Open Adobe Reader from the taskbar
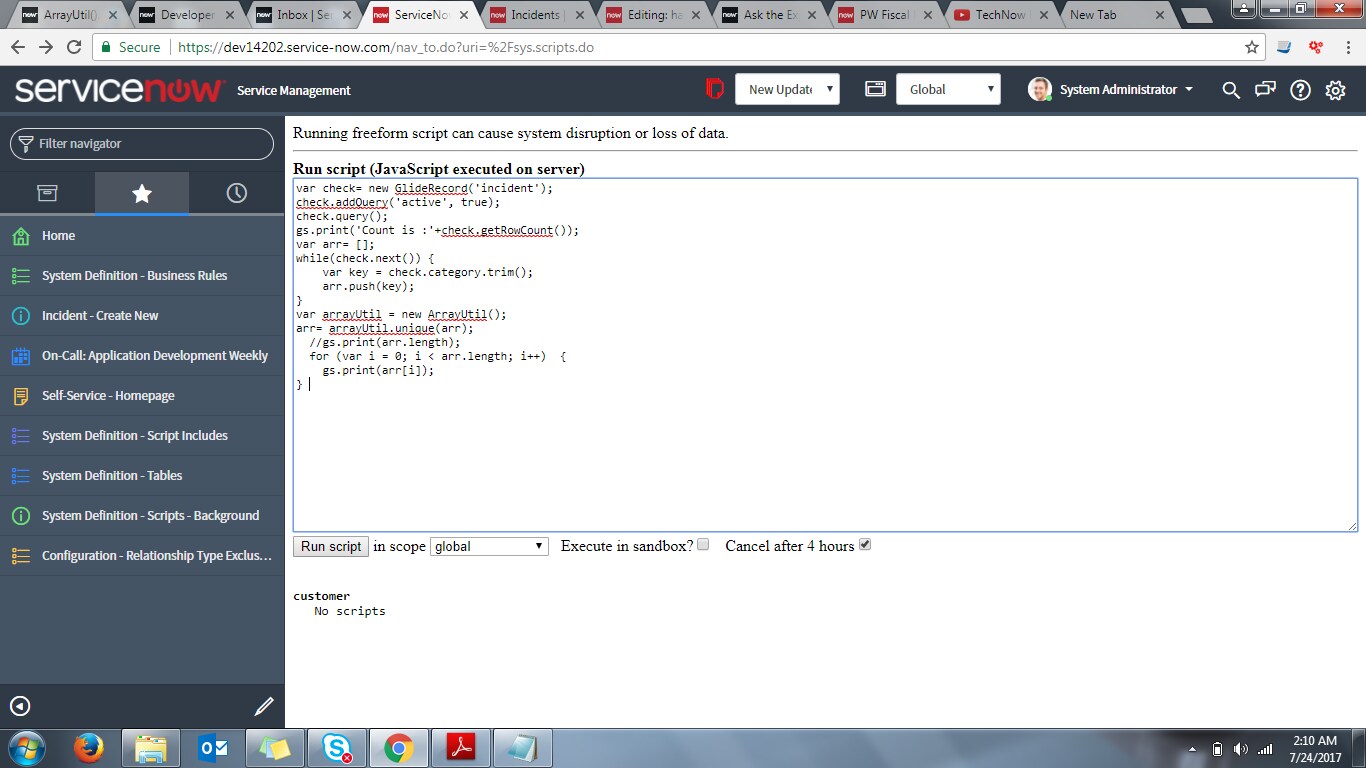Viewport: 1366px width, 768px height. click(460, 748)
